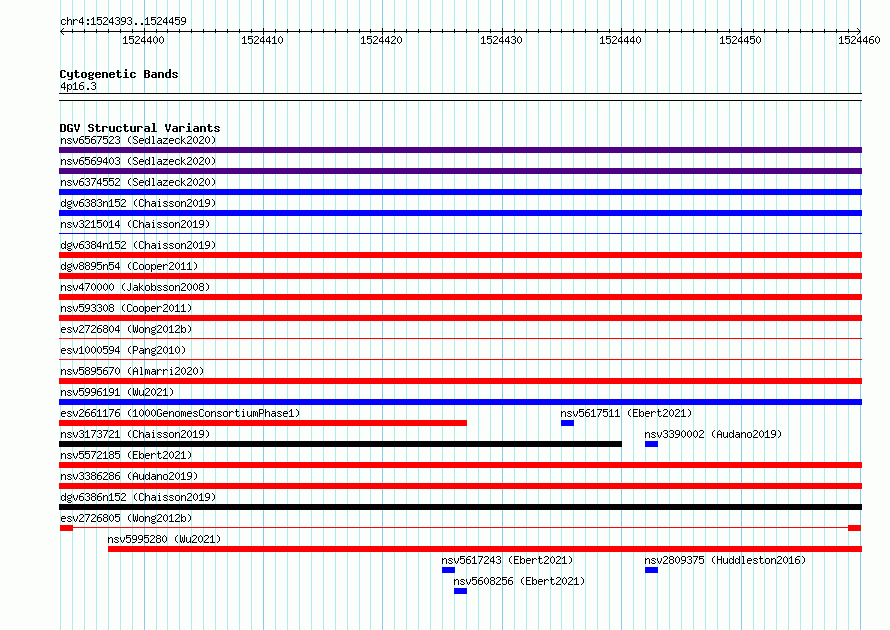Click the red bar of nsv5995280
The width and height of the screenshot is (890, 630).
(485, 549)
